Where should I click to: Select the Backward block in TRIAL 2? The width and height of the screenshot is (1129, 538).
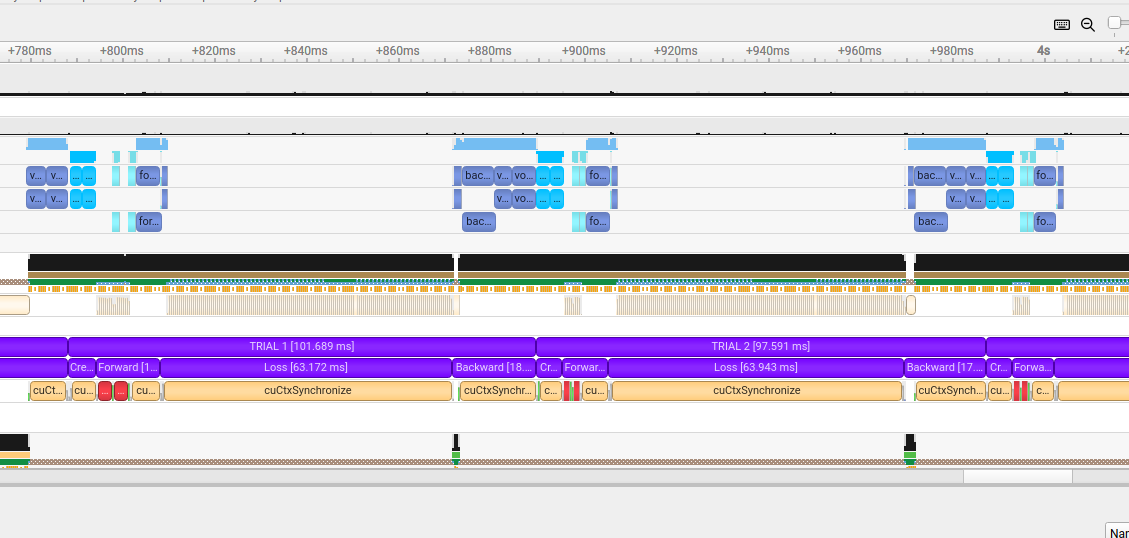point(944,368)
